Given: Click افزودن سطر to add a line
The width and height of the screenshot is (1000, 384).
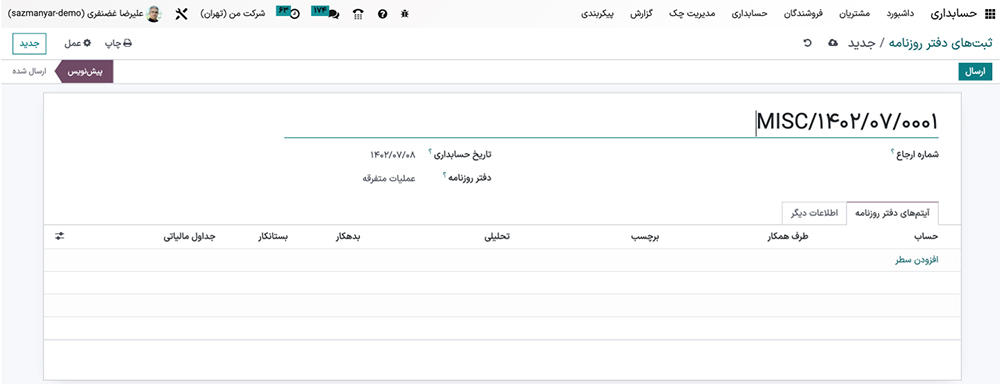Looking at the screenshot, I should [x=916, y=260].
